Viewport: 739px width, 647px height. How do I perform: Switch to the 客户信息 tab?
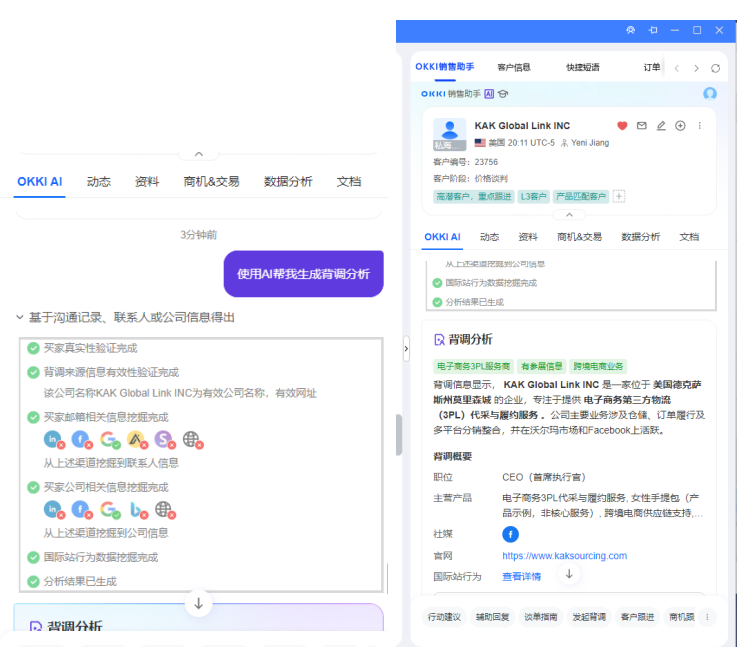click(x=514, y=68)
